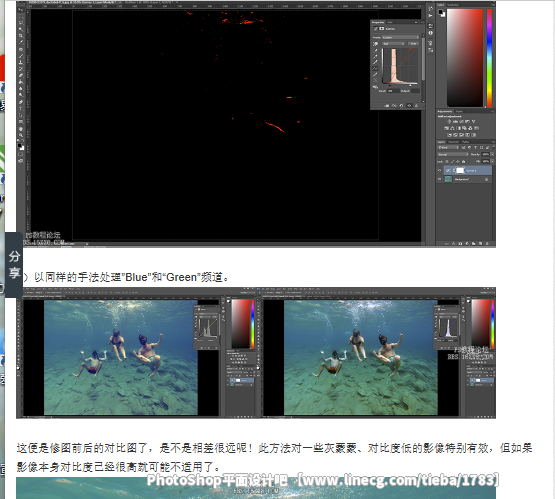
Task: Select the Type tool
Action: tap(21, 109)
